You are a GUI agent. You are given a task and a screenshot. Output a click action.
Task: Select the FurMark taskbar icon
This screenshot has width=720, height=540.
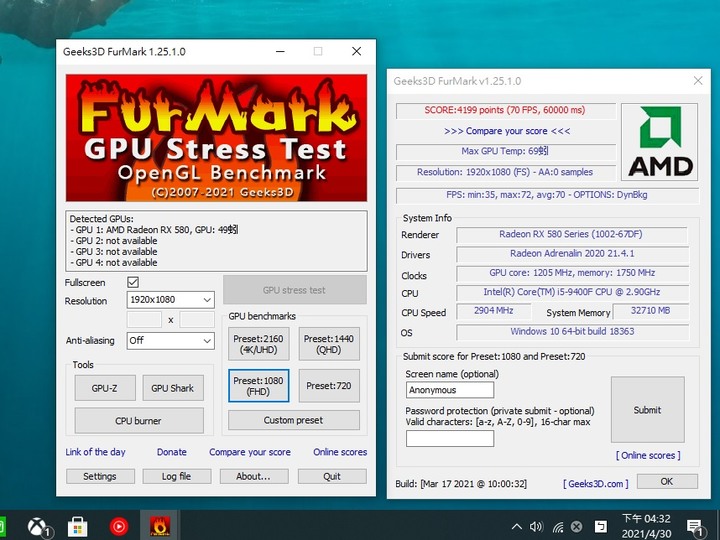pos(160,526)
